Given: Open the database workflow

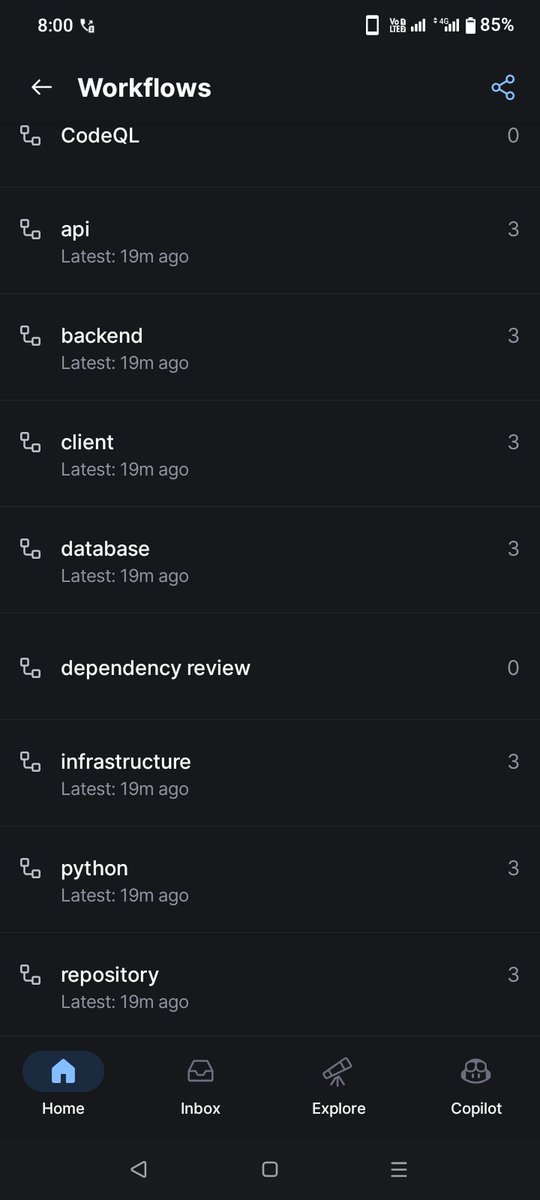Looking at the screenshot, I should click(270, 560).
